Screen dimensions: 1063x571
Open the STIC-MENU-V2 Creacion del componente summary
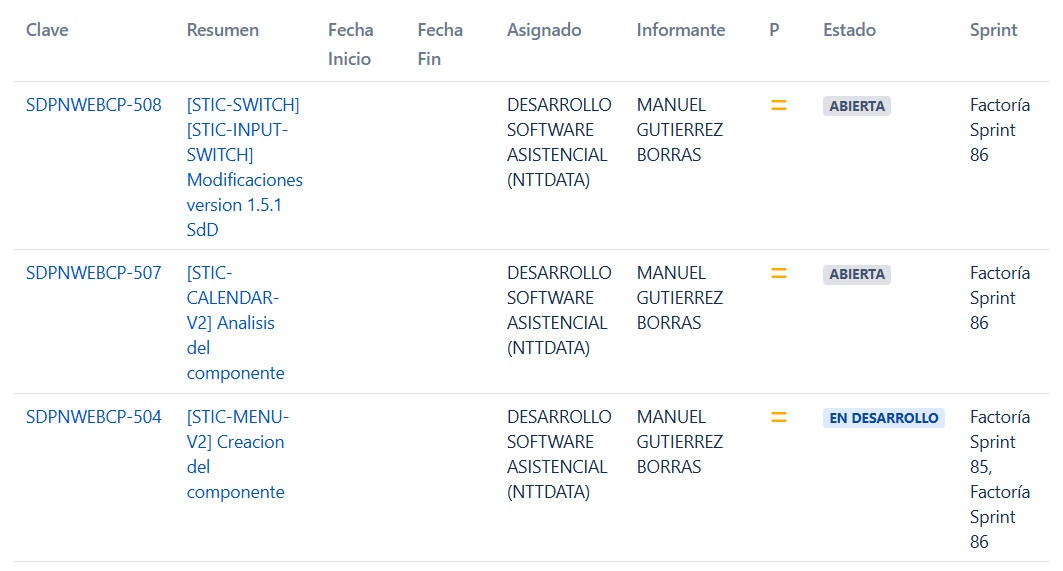tap(237, 454)
